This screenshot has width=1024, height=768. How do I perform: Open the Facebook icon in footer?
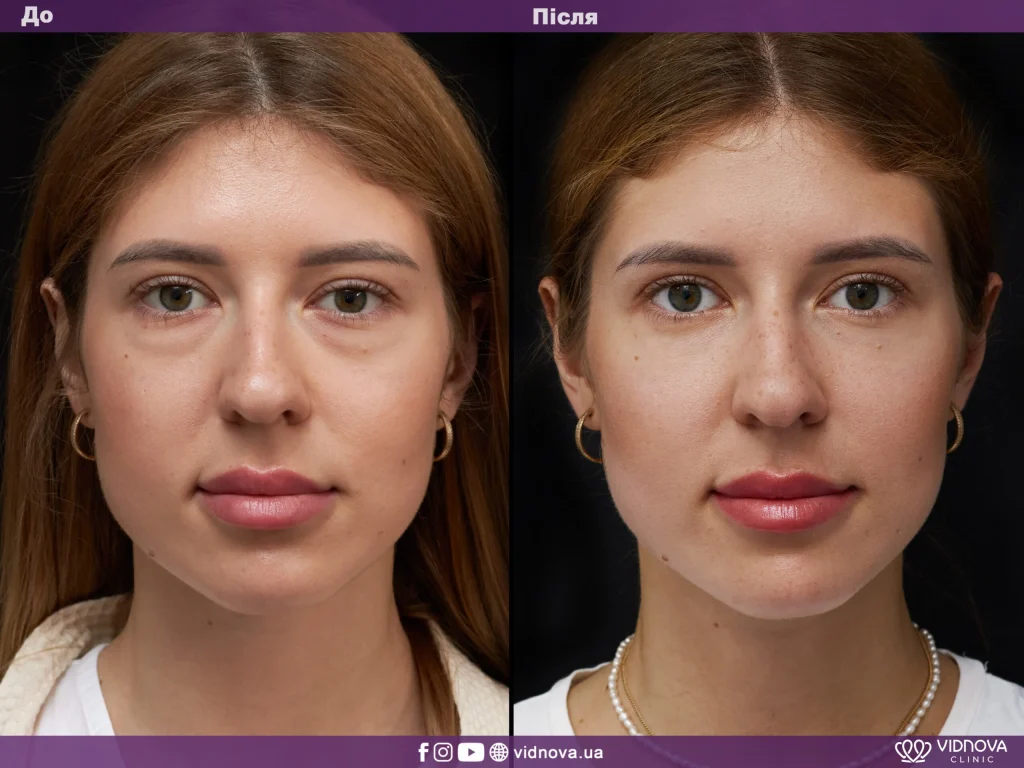(x=423, y=752)
